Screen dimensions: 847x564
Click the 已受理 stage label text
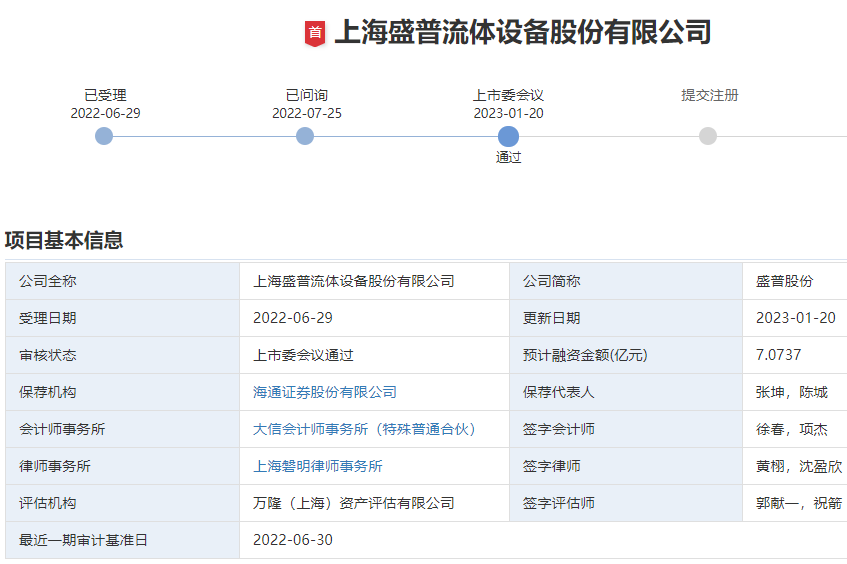(105, 95)
